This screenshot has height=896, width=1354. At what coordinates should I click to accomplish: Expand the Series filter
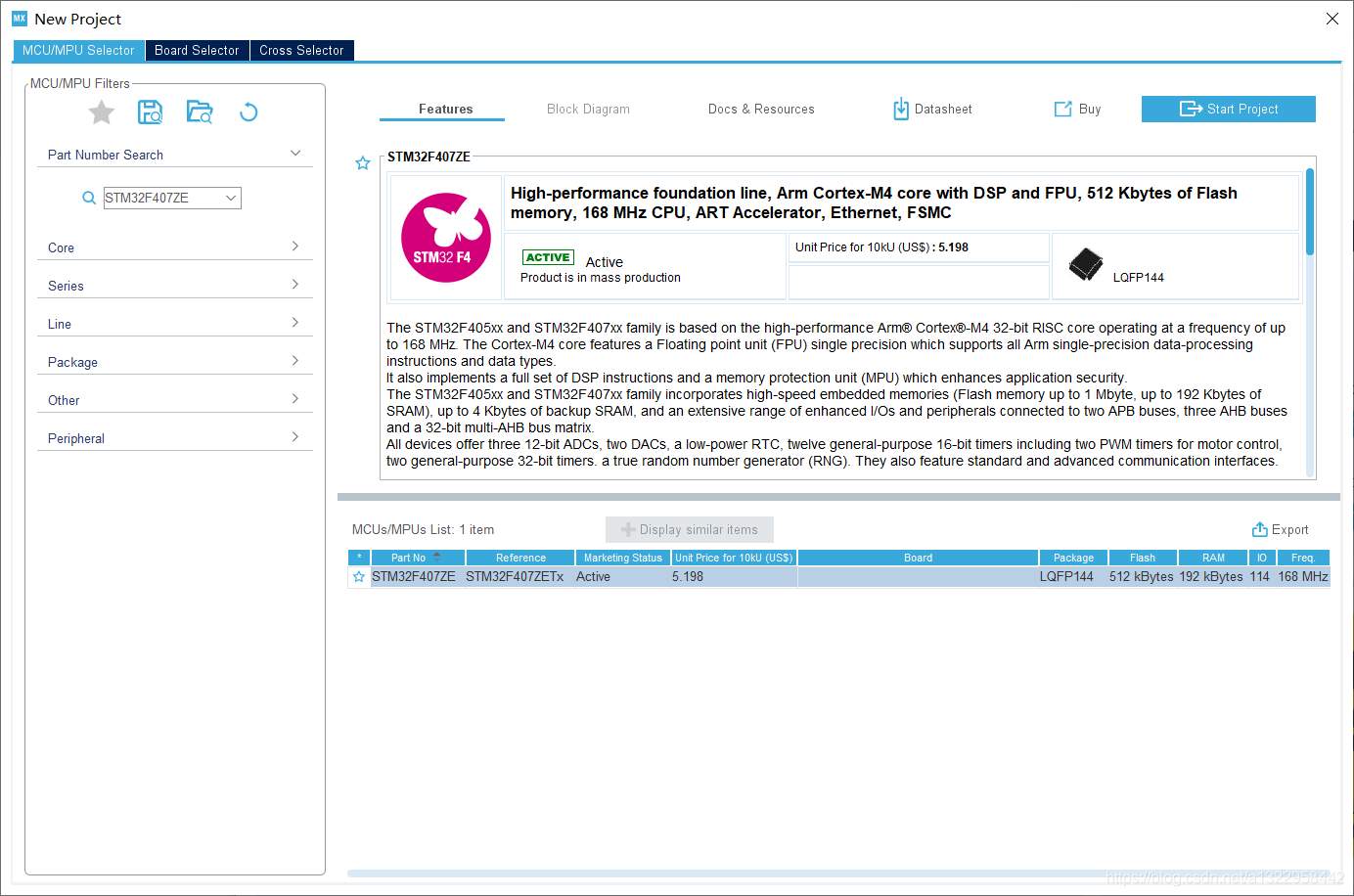[x=175, y=286]
